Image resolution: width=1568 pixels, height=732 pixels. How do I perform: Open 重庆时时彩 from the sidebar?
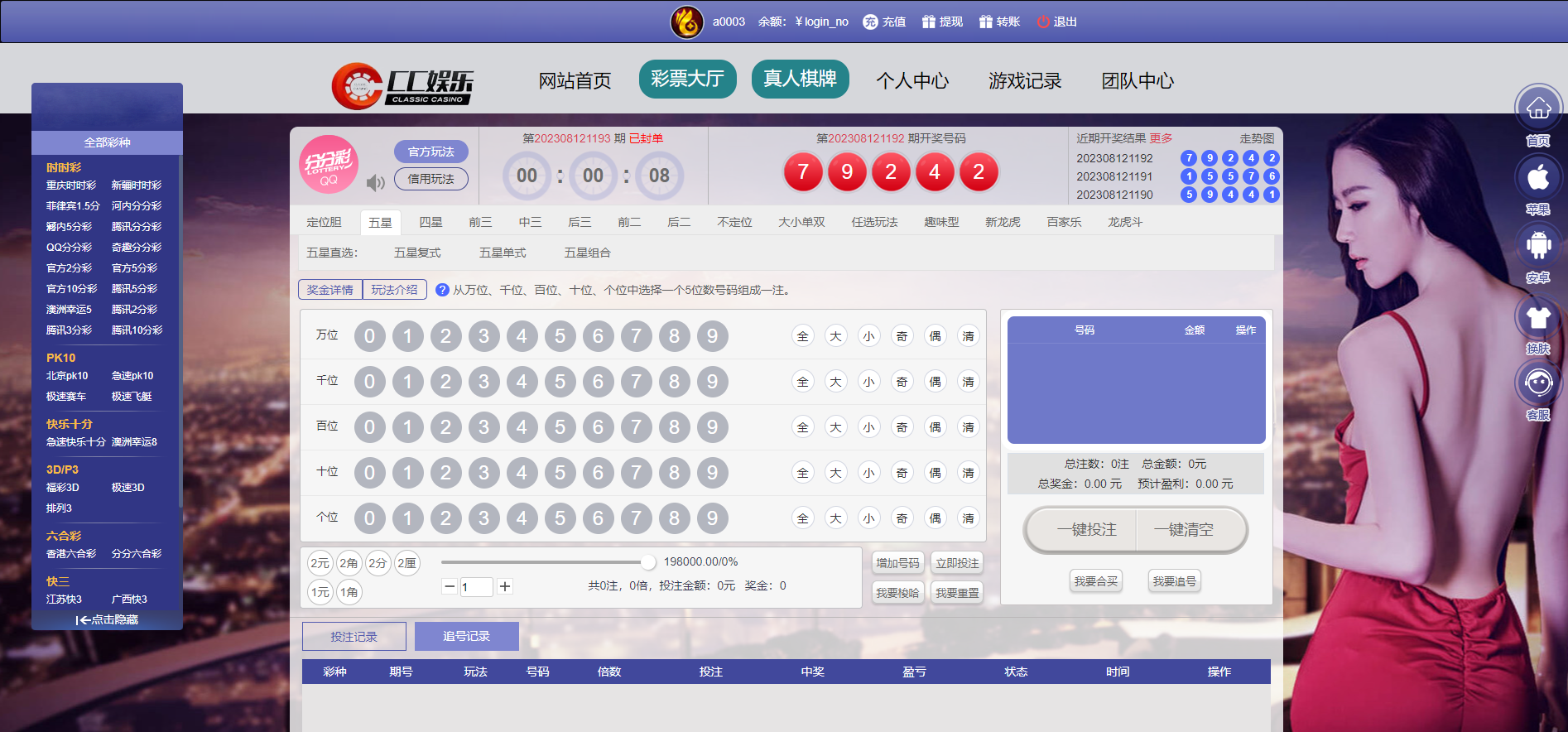[71, 185]
